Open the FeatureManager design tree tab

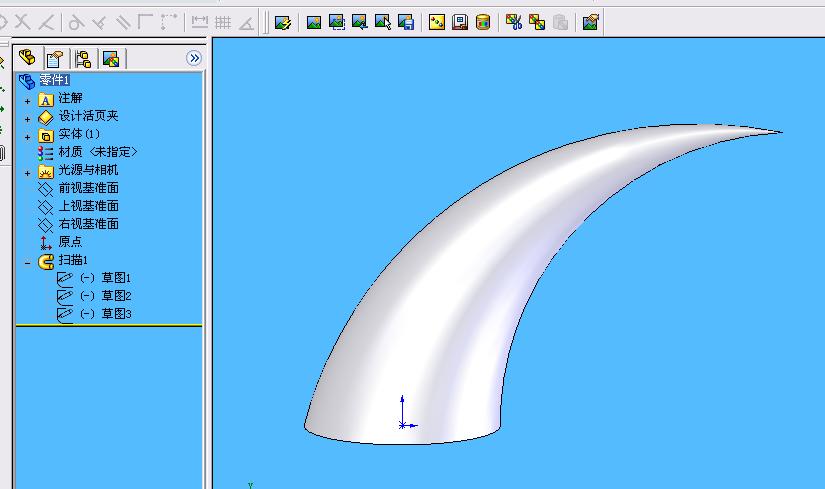pos(27,57)
